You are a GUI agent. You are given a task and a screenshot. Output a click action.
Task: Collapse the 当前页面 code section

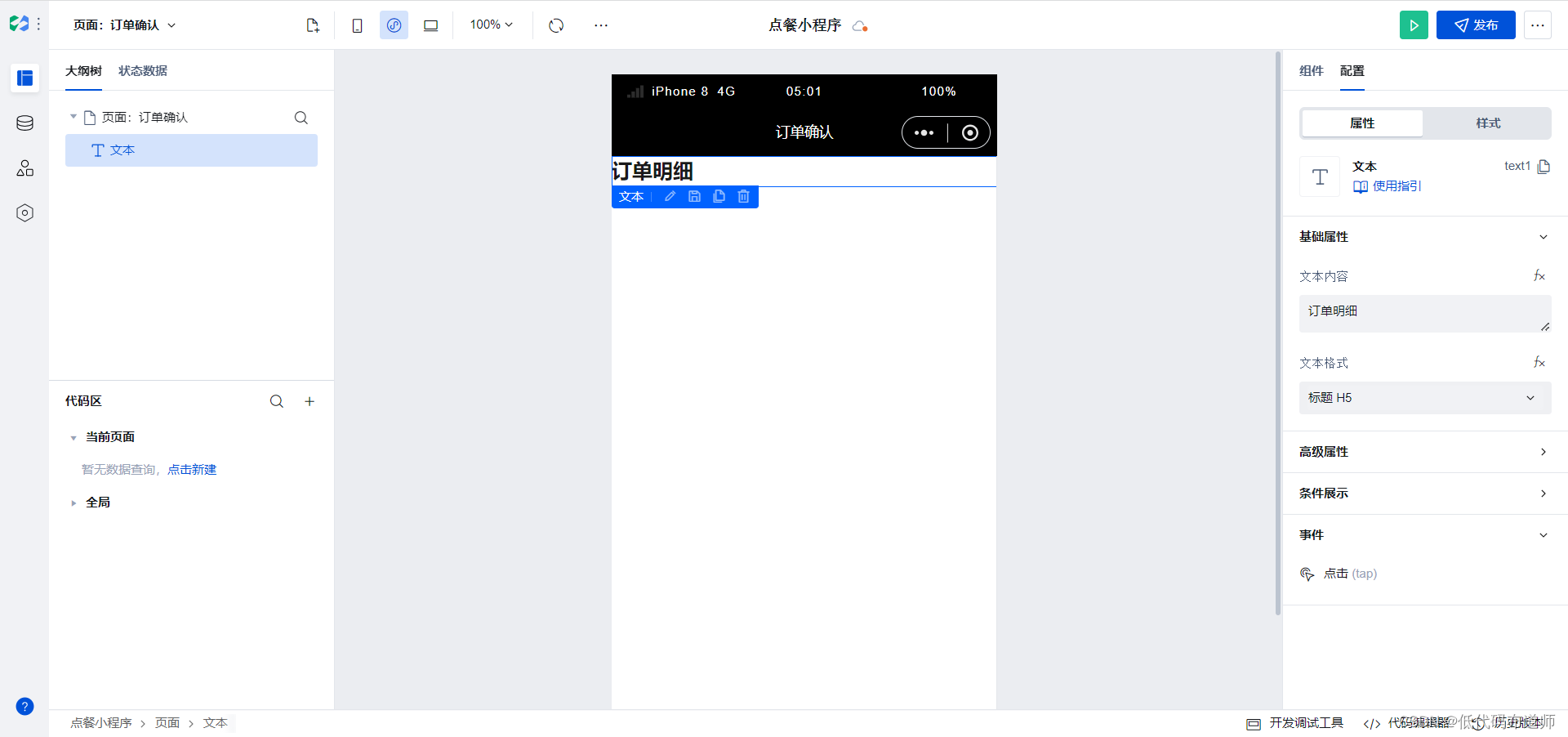tap(73, 438)
